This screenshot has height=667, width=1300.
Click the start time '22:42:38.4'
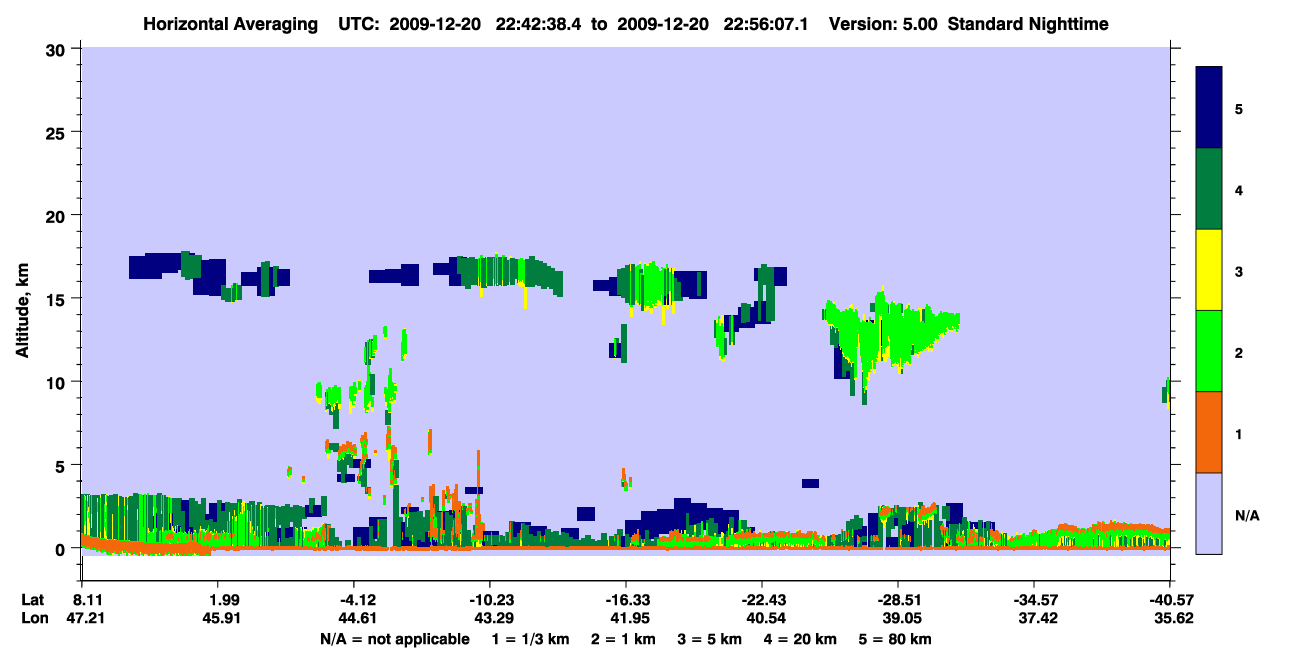[x=540, y=24]
